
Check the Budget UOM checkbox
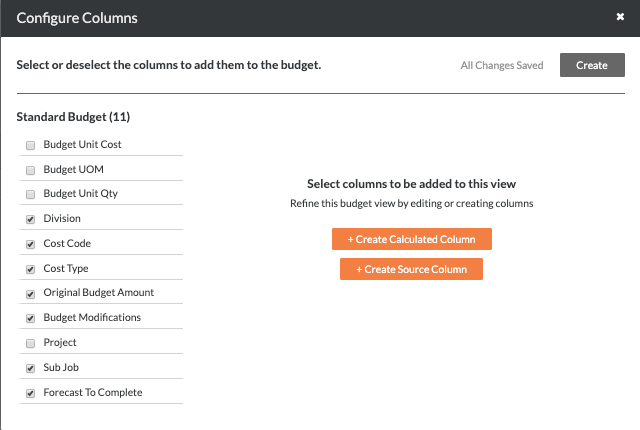tap(30, 170)
